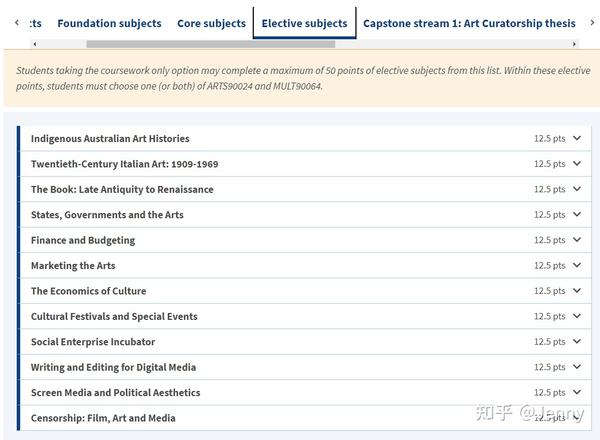Expand Screen Media and Political Aesthetics chevron
Image resolution: width=600 pixels, height=440 pixels.
click(x=577, y=392)
